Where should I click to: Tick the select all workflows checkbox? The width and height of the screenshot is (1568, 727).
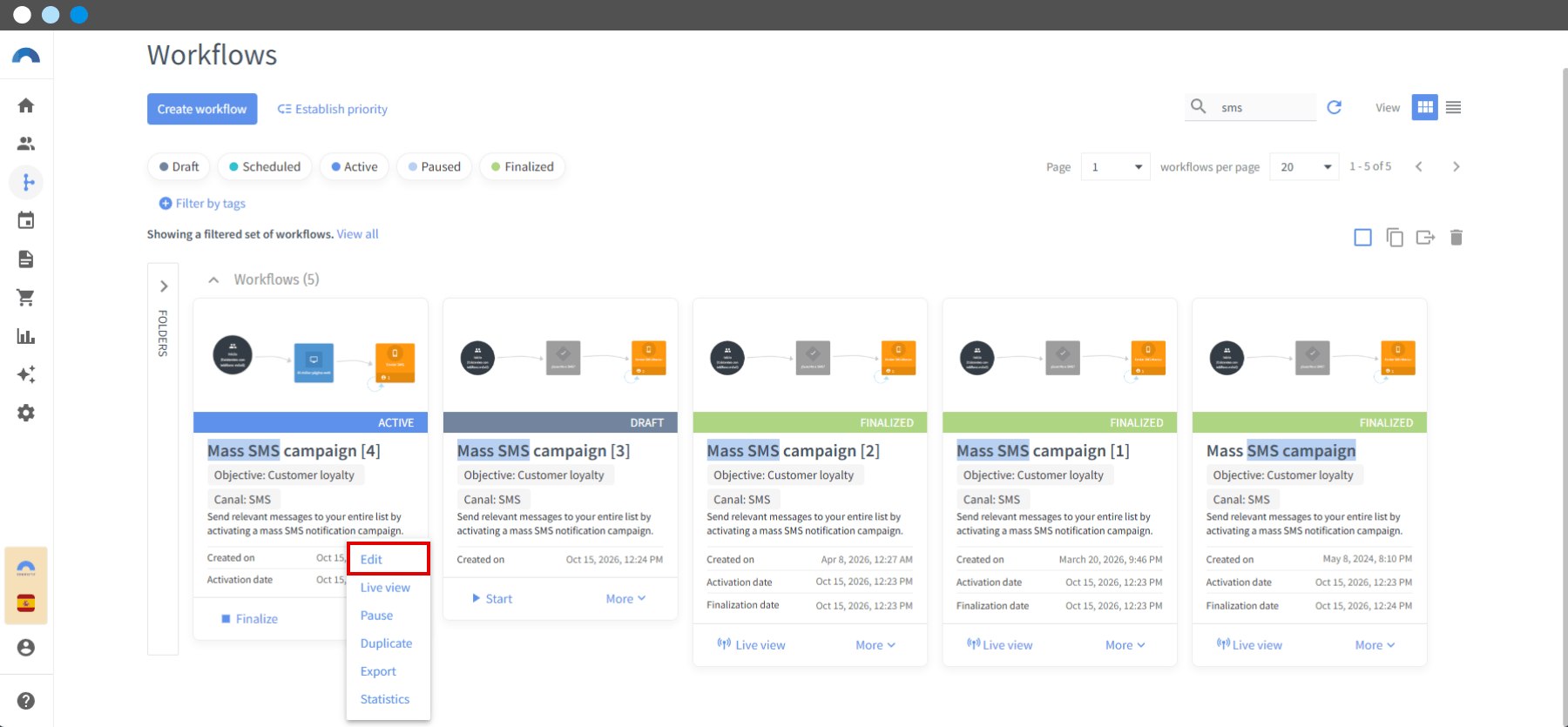pos(1362,237)
